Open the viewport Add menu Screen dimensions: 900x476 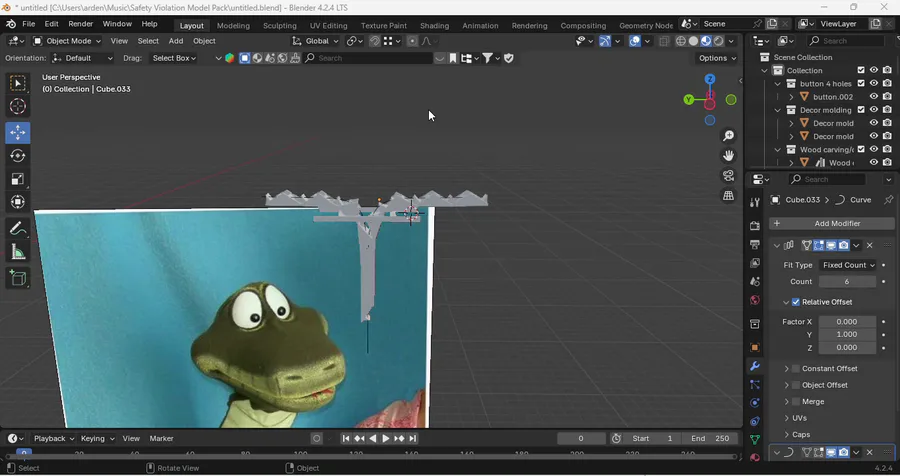point(176,41)
